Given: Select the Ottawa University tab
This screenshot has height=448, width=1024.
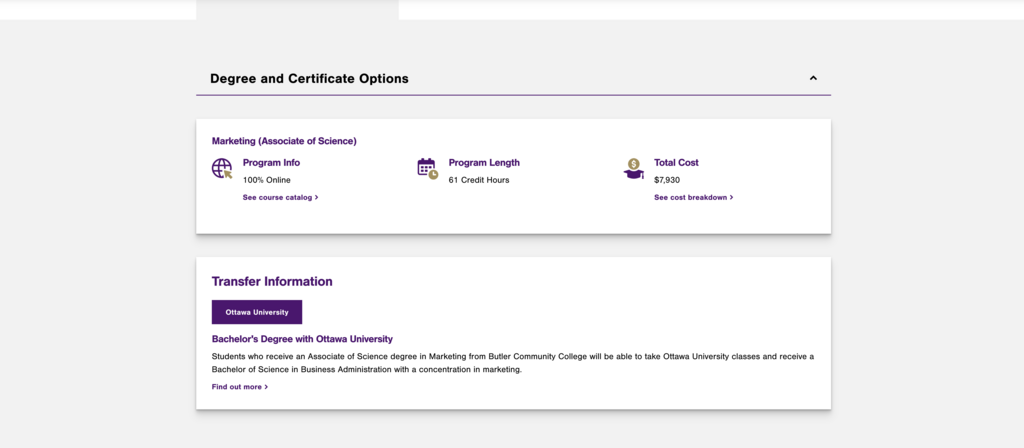Looking at the screenshot, I should click(x=257, y=312).
